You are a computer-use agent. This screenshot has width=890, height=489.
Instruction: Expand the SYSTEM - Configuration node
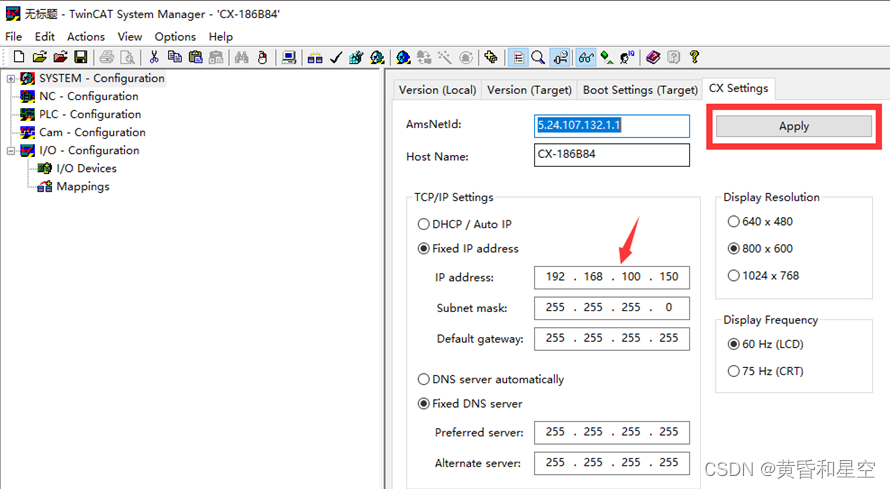click(11, 79)
